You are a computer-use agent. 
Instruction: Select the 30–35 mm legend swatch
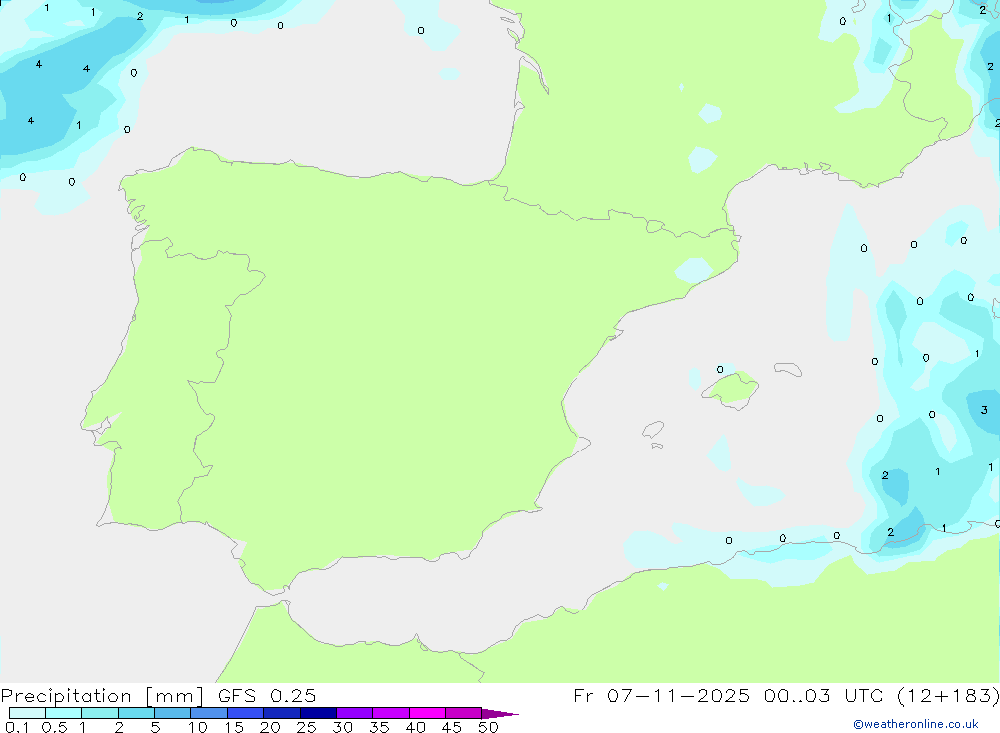(x=355, y=713)
